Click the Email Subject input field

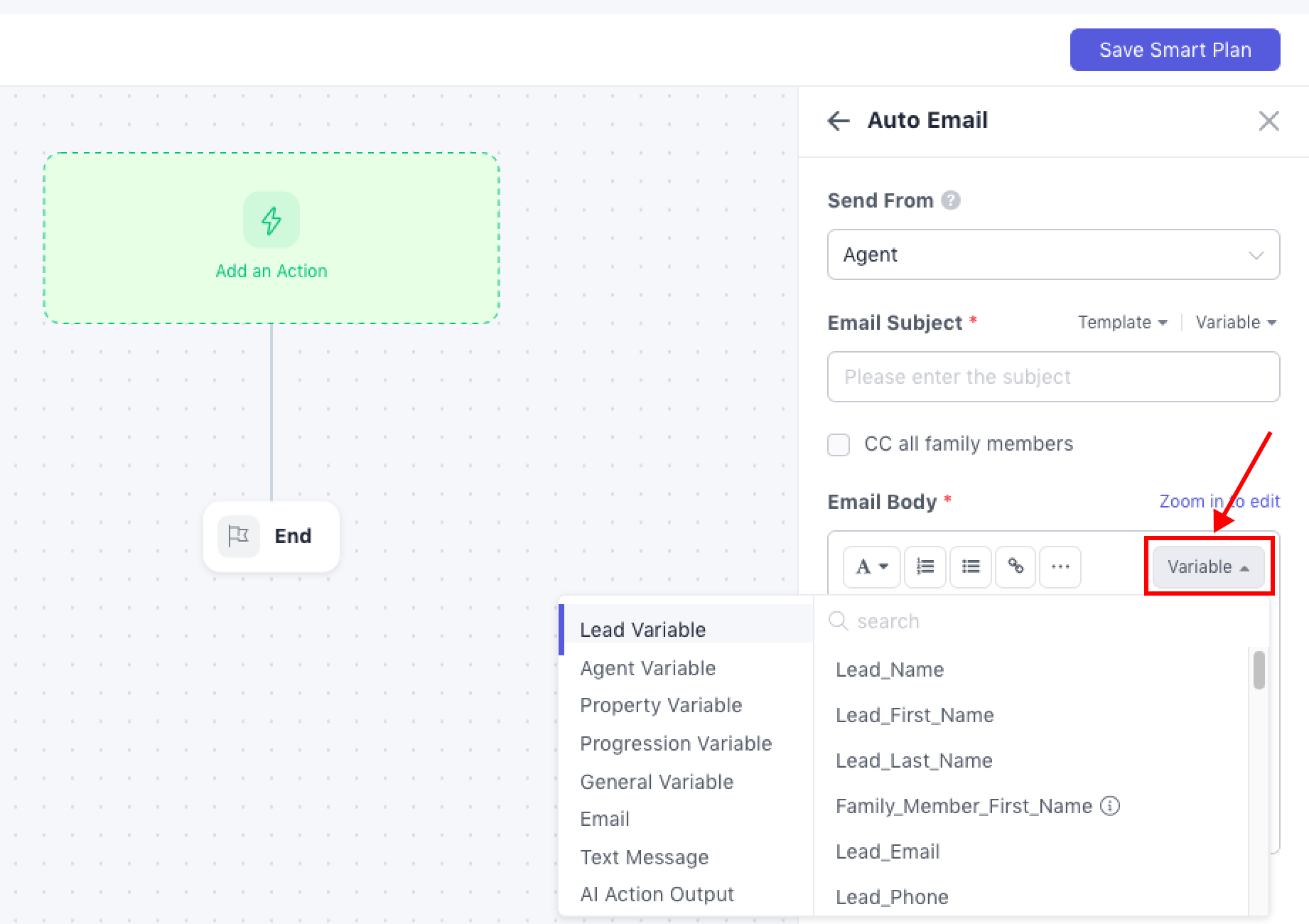click(x=1053, y=377)
